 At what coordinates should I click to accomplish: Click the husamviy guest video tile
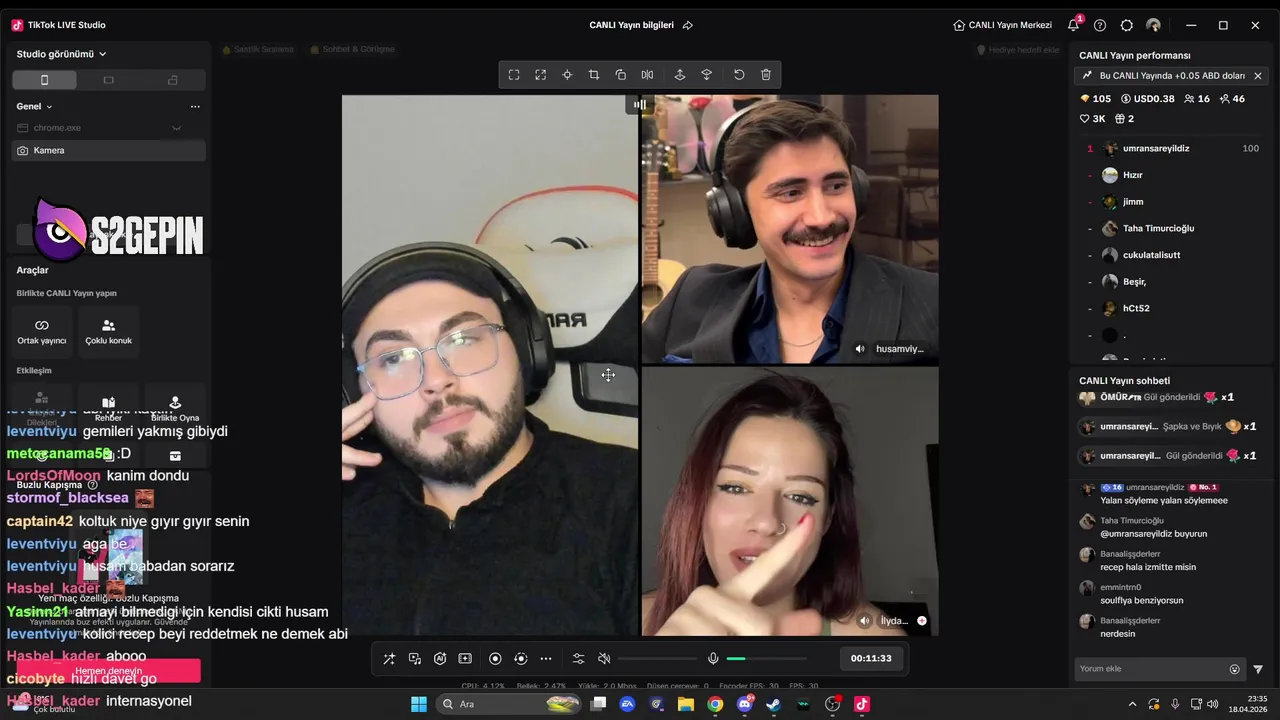(790, 229)
